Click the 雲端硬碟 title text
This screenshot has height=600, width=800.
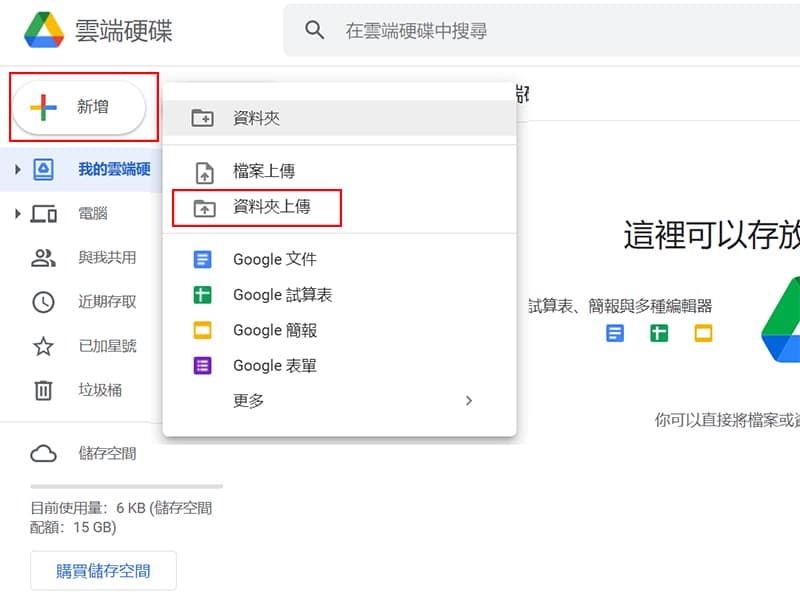click(124, 31)
